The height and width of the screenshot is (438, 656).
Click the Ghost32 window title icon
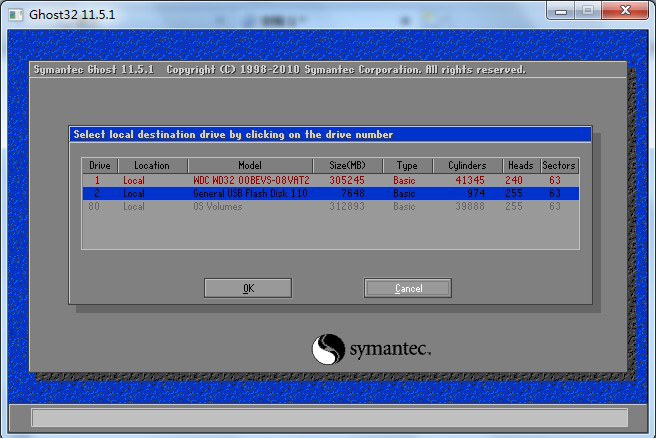click(16, 15)
